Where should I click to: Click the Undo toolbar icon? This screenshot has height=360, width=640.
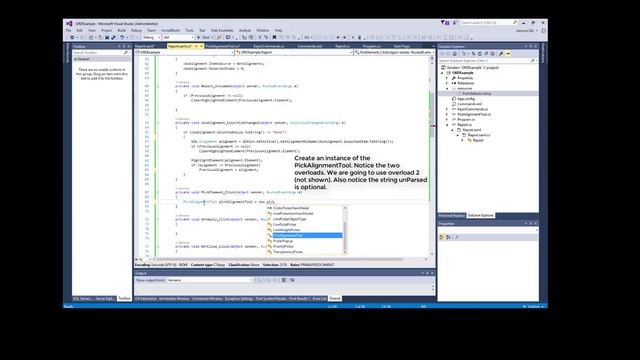(x=122, y=37)
